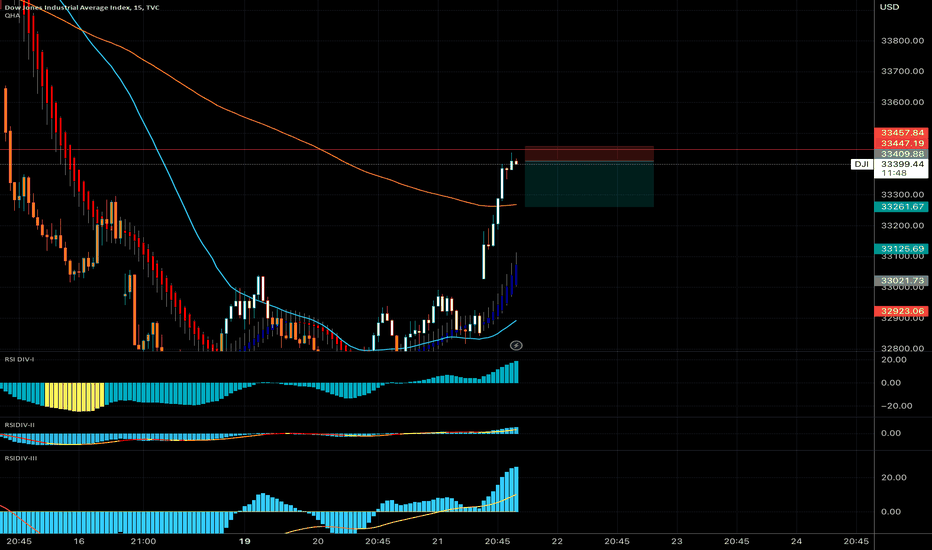Click the 11:48 bar countdown label
This screenshot has width=932, height=550.
(x=893, y=173)
